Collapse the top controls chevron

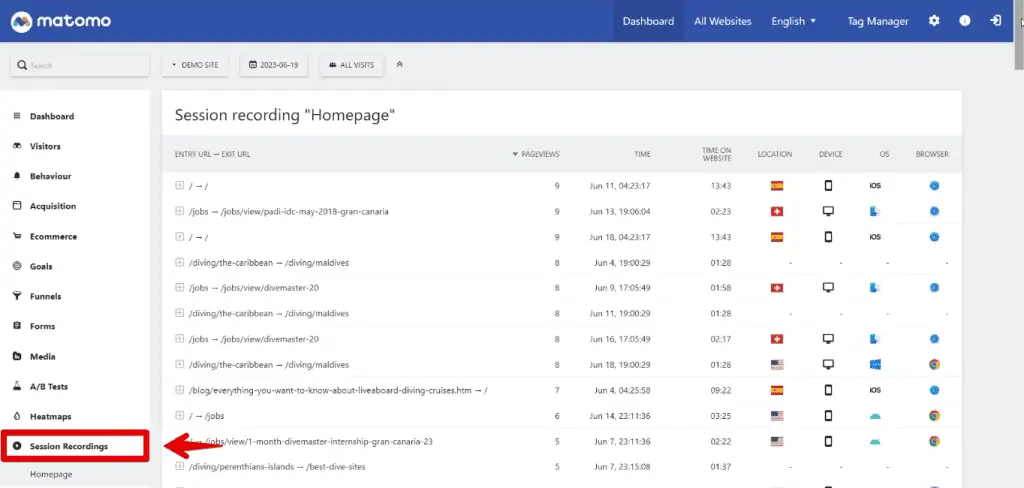[400, 65]
